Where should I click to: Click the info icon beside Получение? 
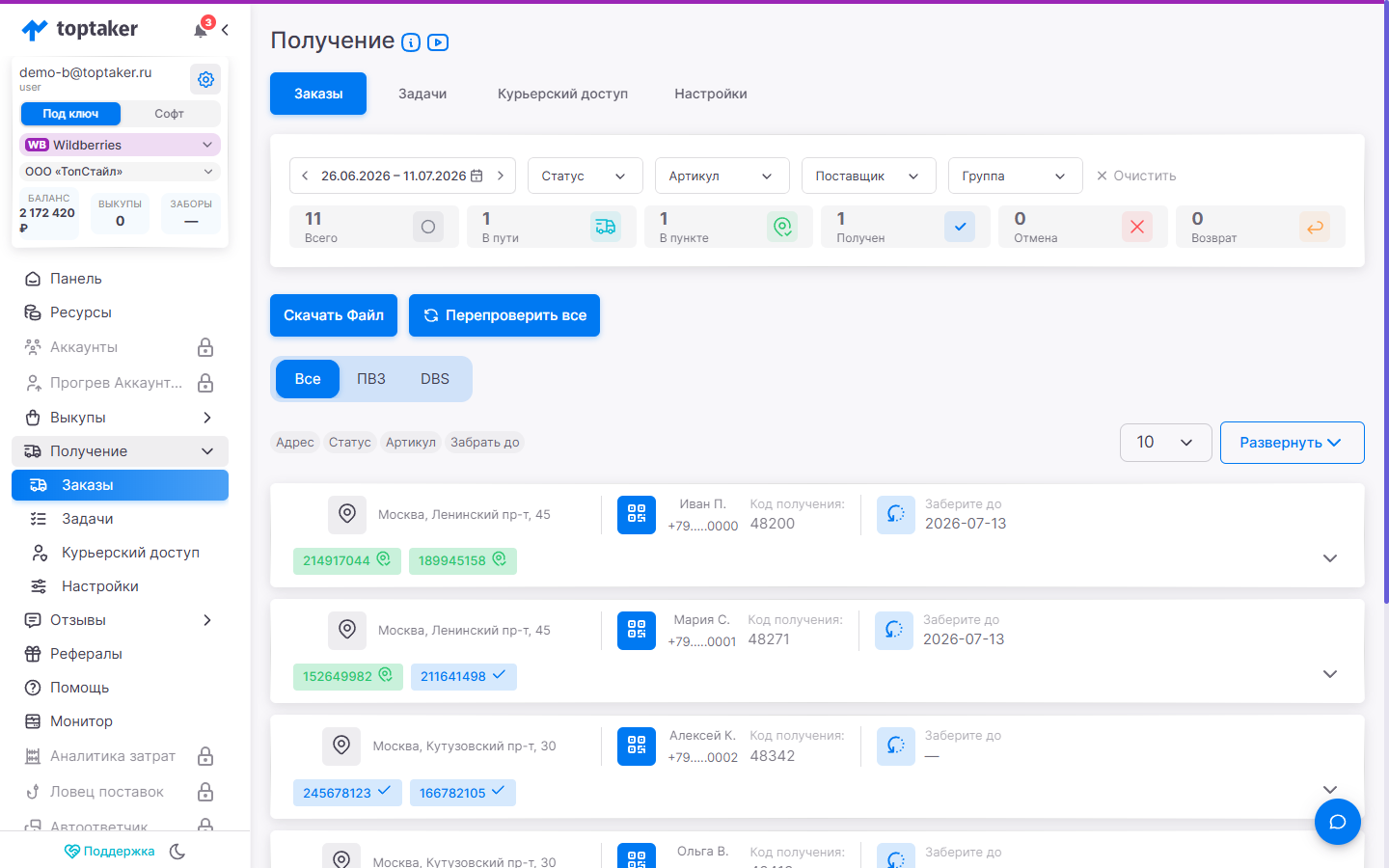(411, 42)
